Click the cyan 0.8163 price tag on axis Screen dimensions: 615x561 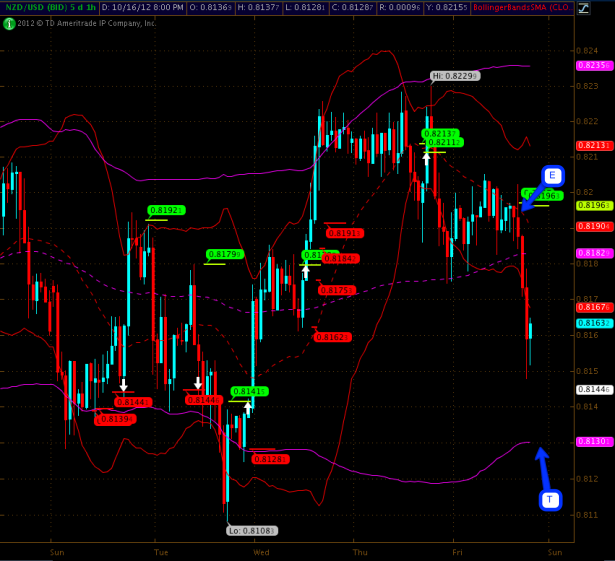(593, 323)
